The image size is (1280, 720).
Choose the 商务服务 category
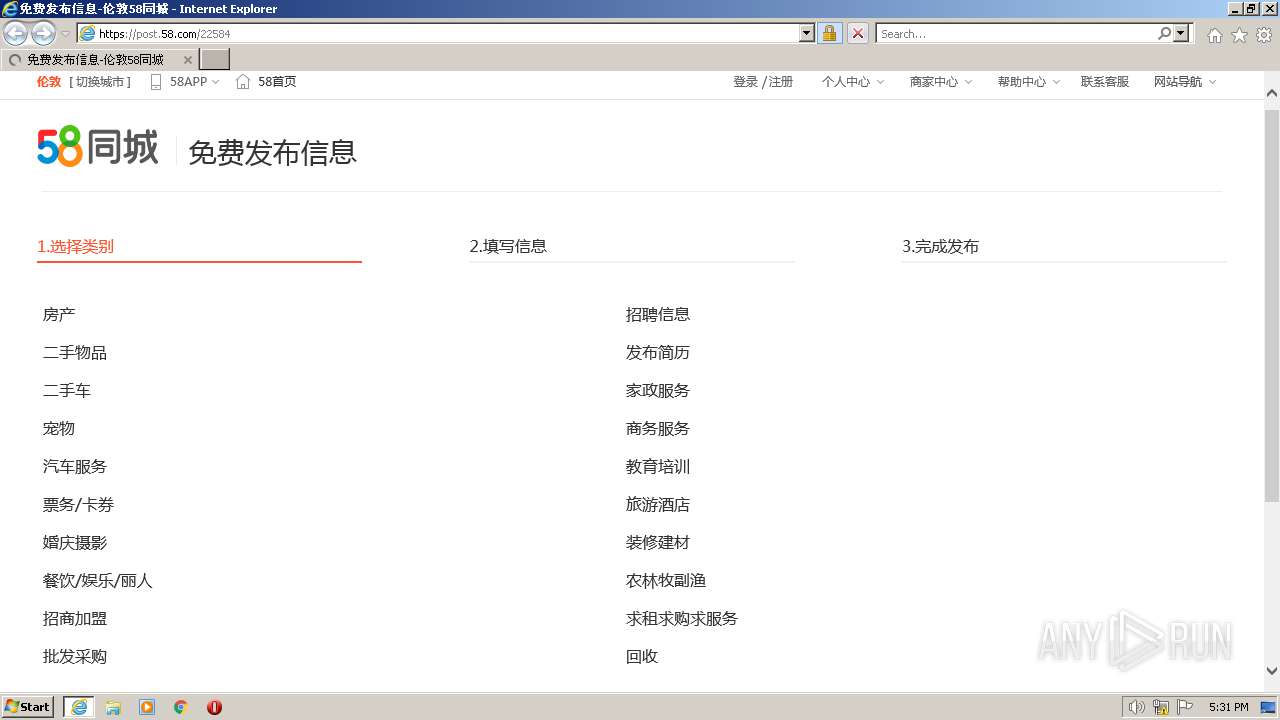[658, 429]
